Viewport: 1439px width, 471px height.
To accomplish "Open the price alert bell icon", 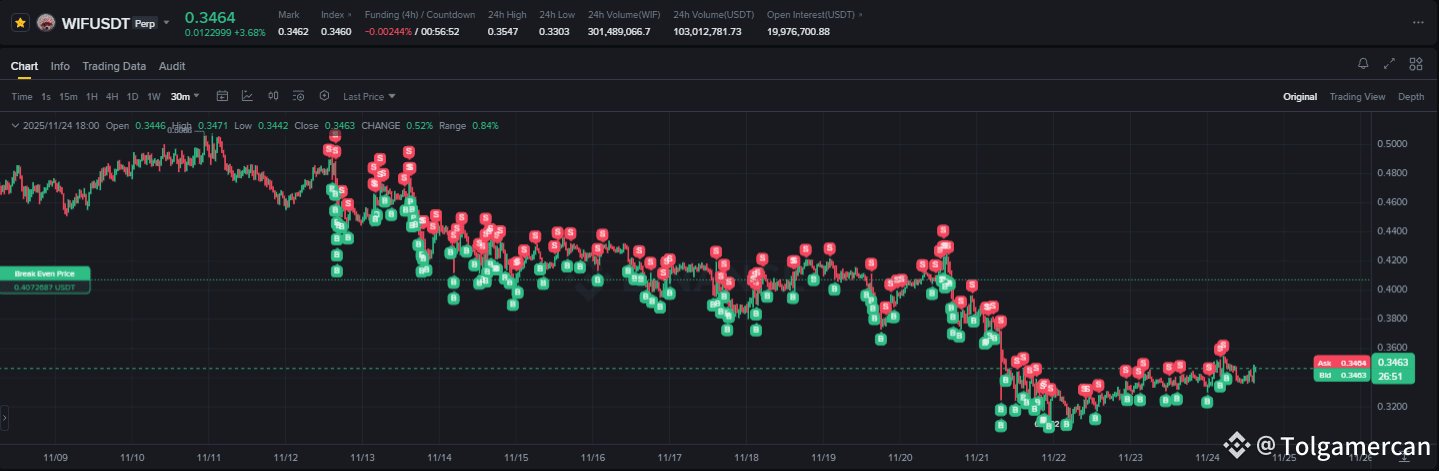I will pos(1363,64).
